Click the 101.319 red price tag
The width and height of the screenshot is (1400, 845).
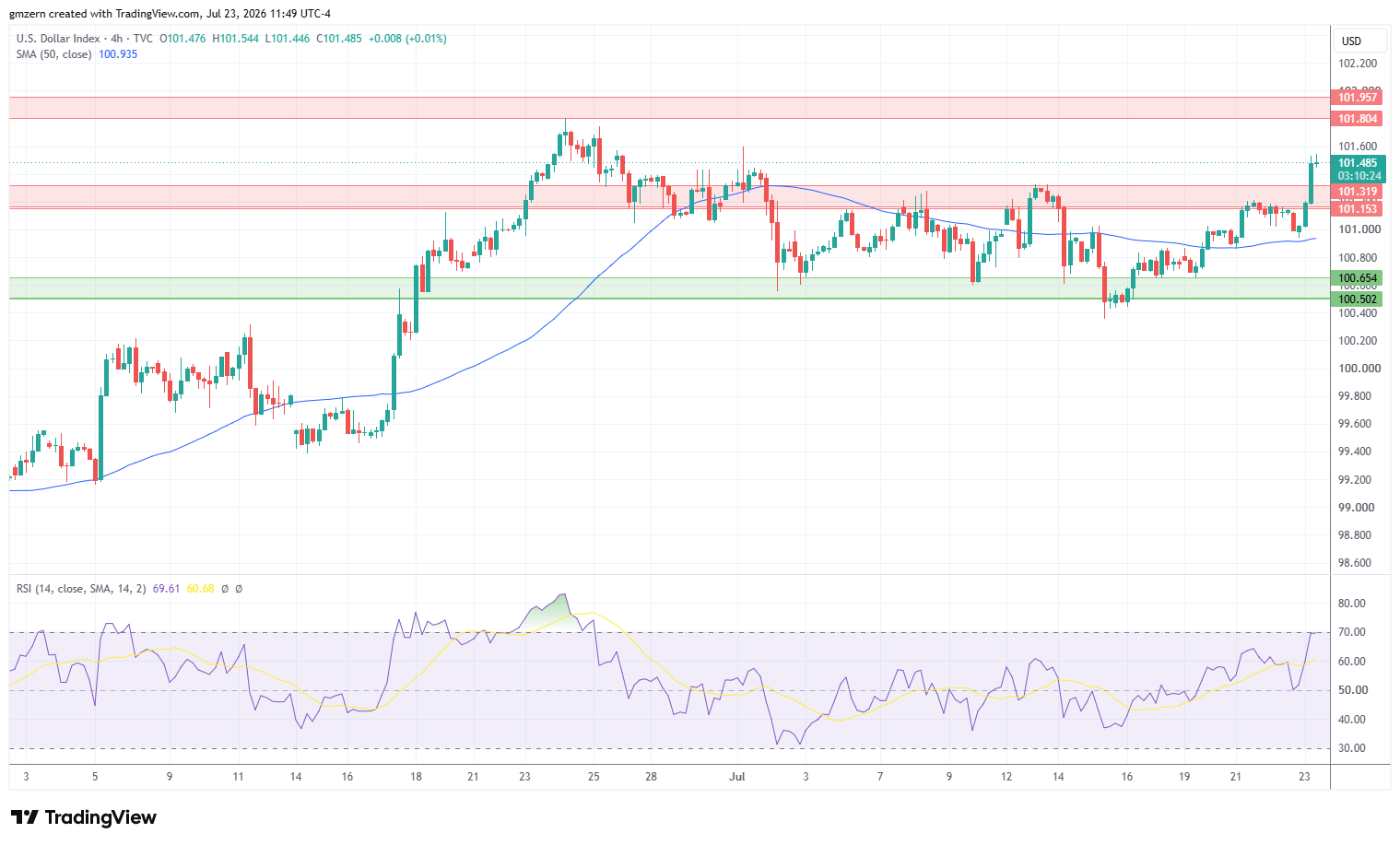(x=1358, y=193)
